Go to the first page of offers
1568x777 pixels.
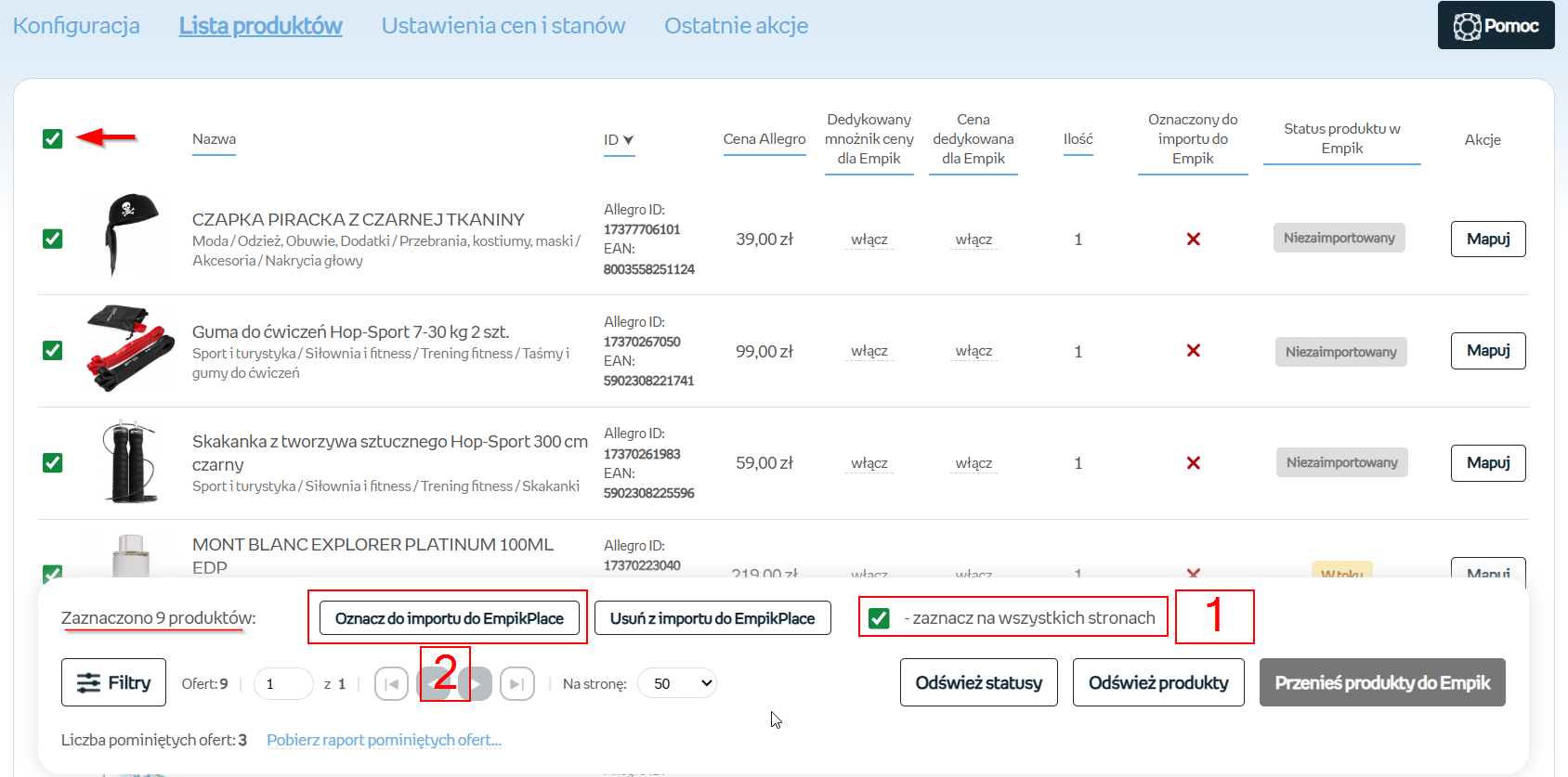tap(391, 684)
